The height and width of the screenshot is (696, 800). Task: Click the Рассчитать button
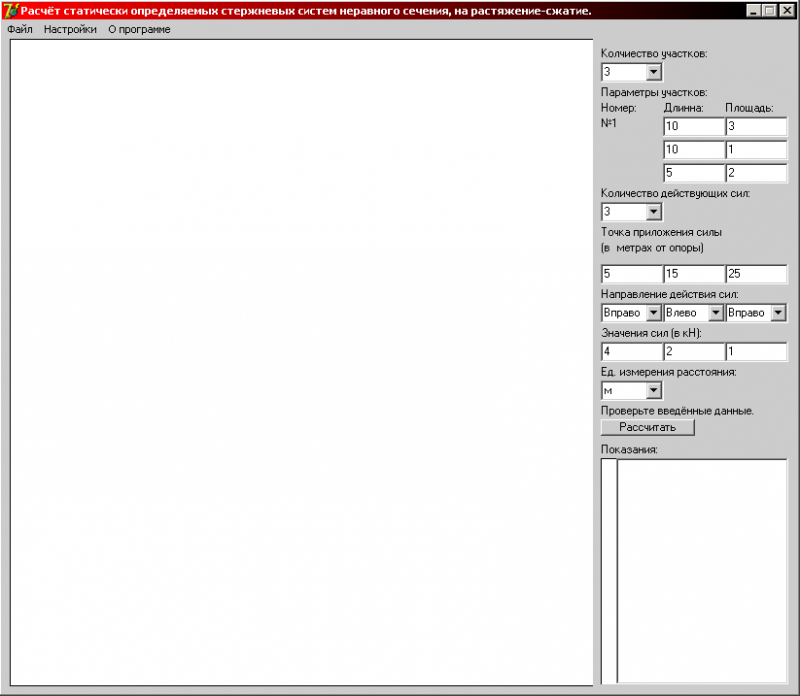point(647,428)
